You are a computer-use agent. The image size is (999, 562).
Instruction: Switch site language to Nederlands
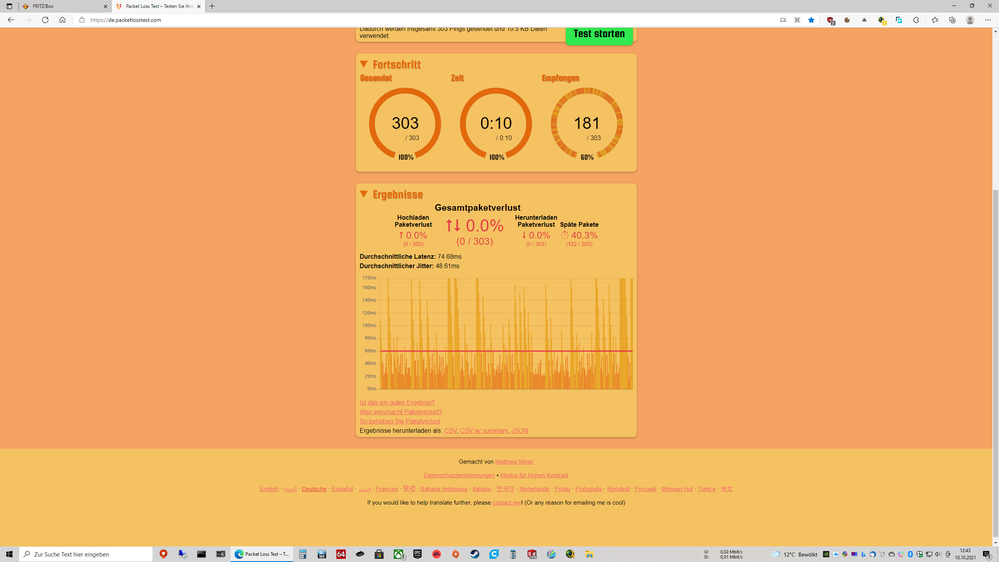point(534,489)
